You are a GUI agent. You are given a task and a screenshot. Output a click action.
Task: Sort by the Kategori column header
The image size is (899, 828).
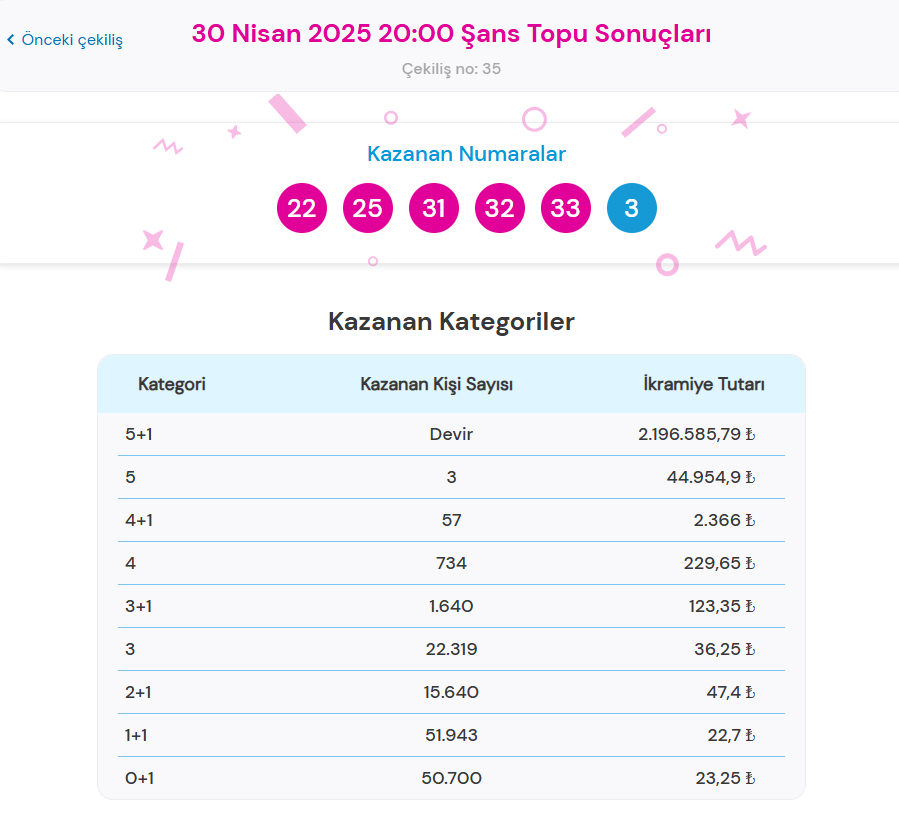point(171,384)
